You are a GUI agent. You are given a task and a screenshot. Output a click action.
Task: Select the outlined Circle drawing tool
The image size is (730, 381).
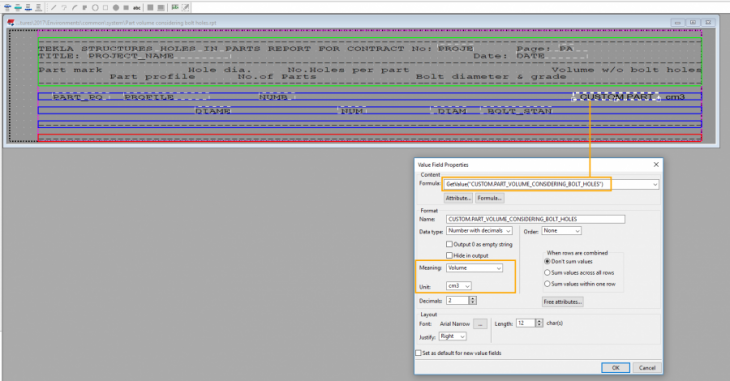[95, 7]
